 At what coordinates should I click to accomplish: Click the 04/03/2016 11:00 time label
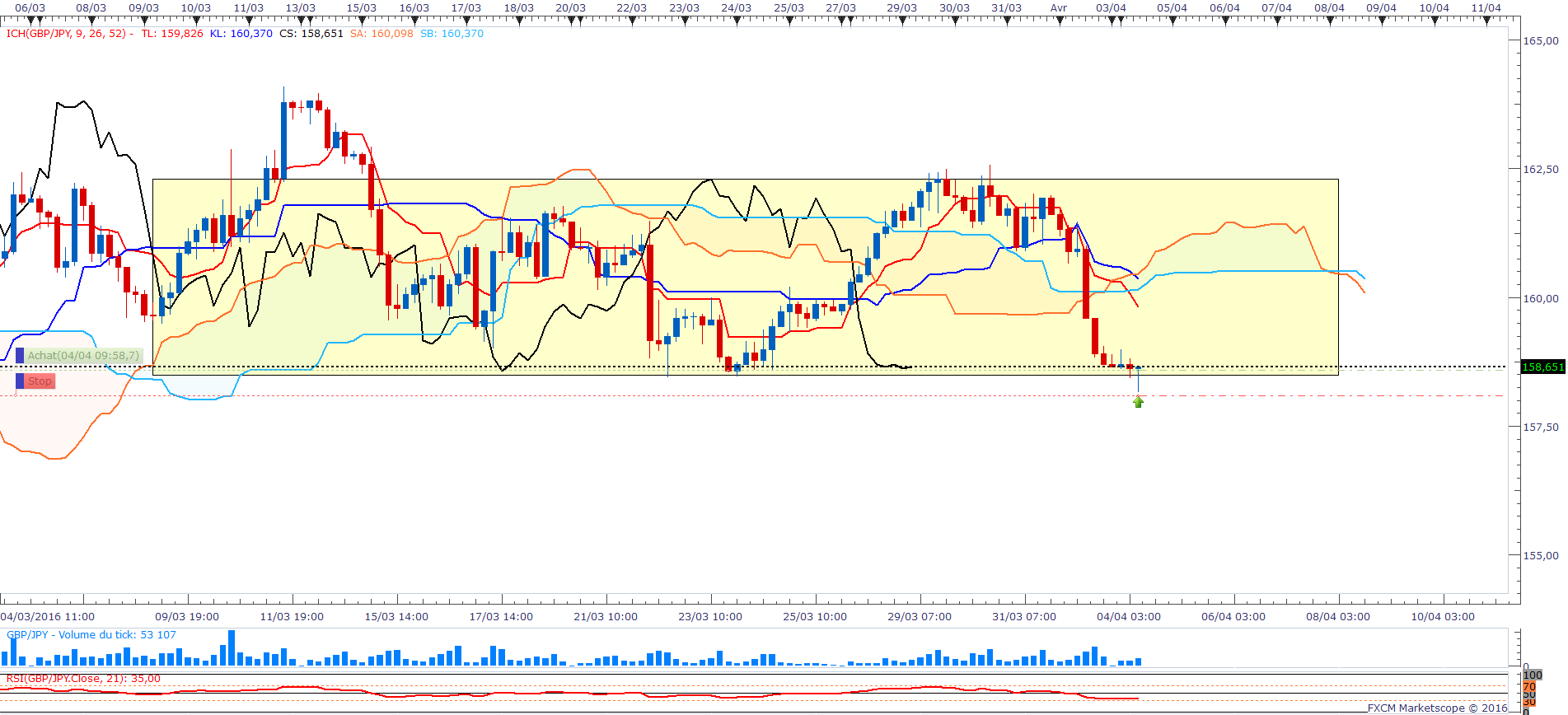pyautogui.click(x=48, y=616)
